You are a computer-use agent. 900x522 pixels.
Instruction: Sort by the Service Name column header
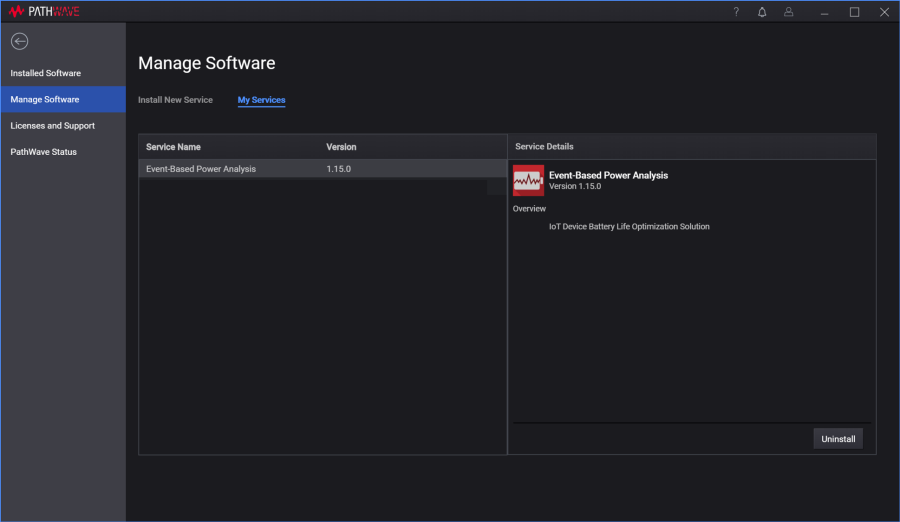pos(173,147)
